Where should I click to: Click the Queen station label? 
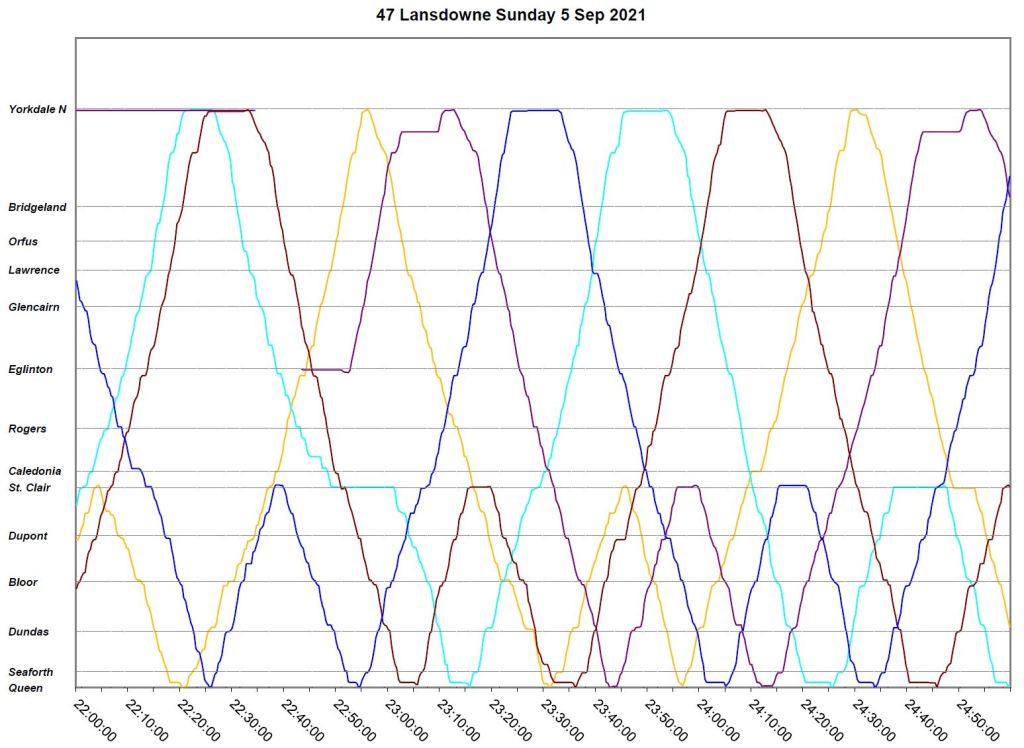pos(25,688)
